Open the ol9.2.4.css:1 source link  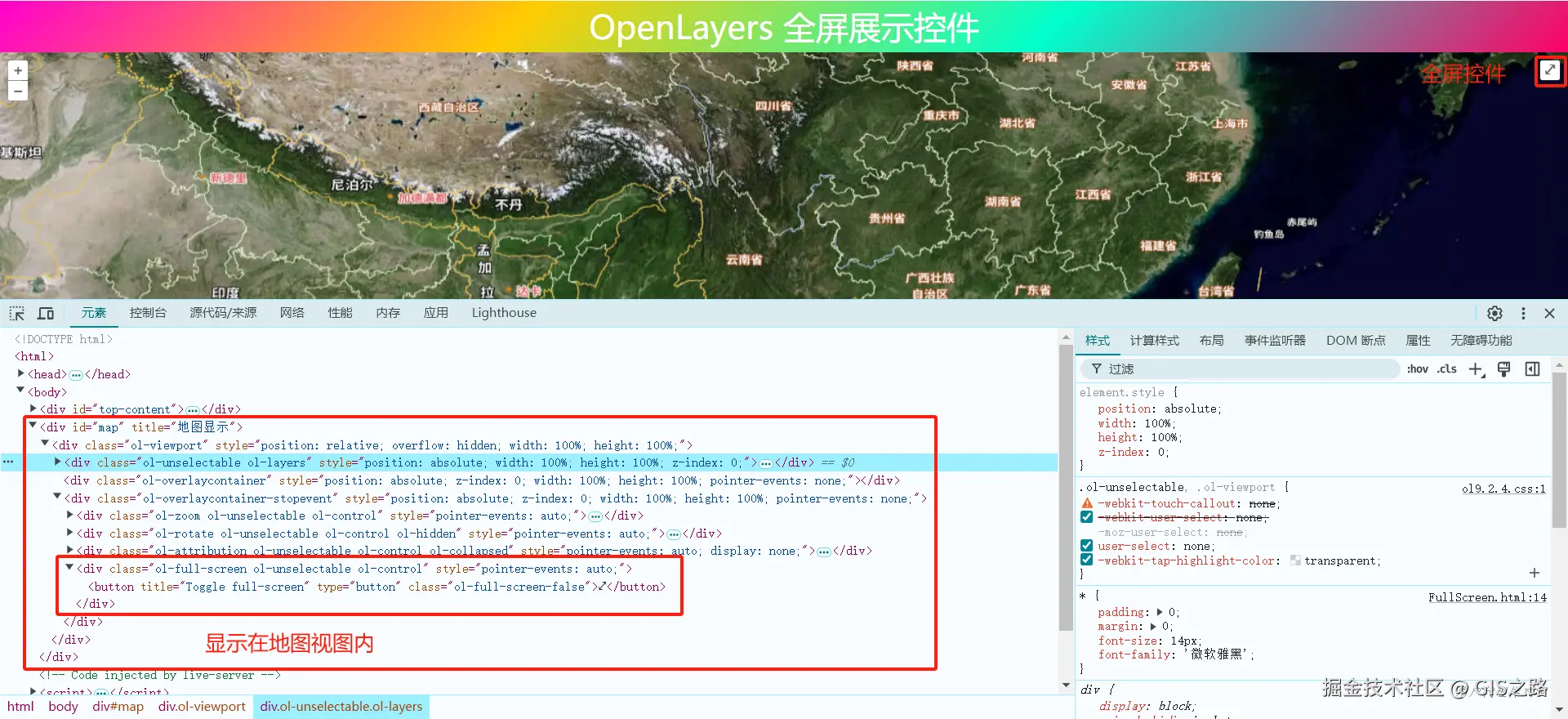click(x=1503, y=489)
